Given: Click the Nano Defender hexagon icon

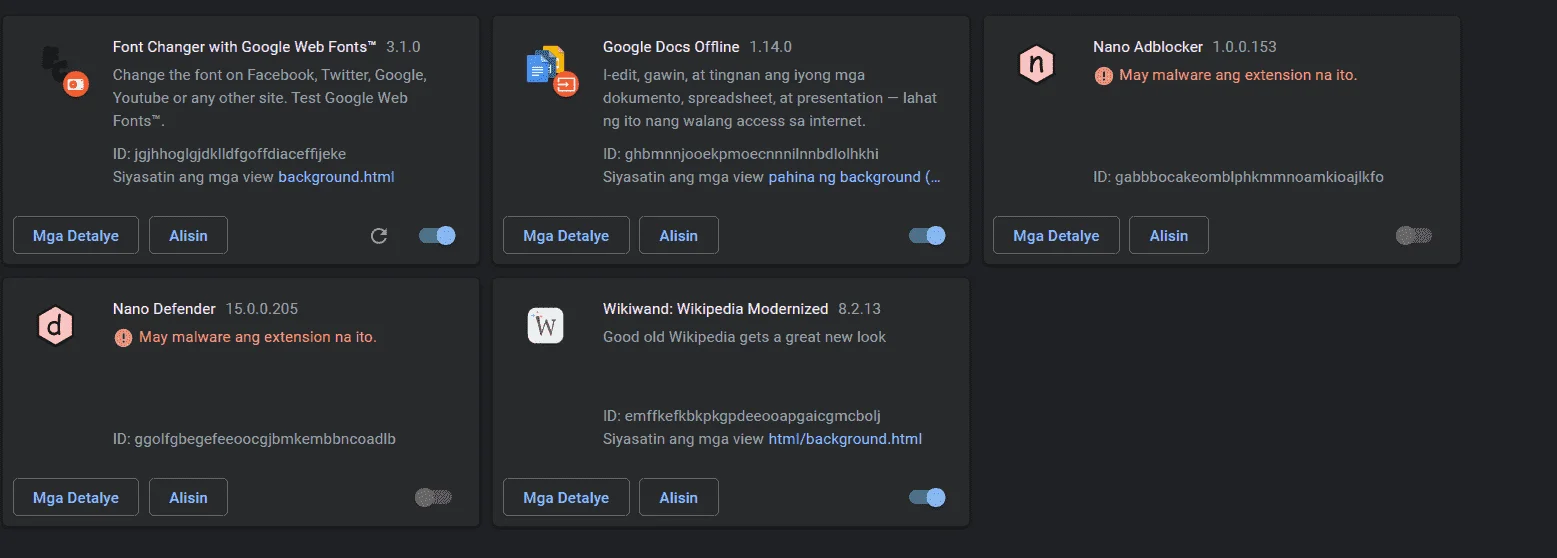Looking at the screenshot, I should point(56,327).
